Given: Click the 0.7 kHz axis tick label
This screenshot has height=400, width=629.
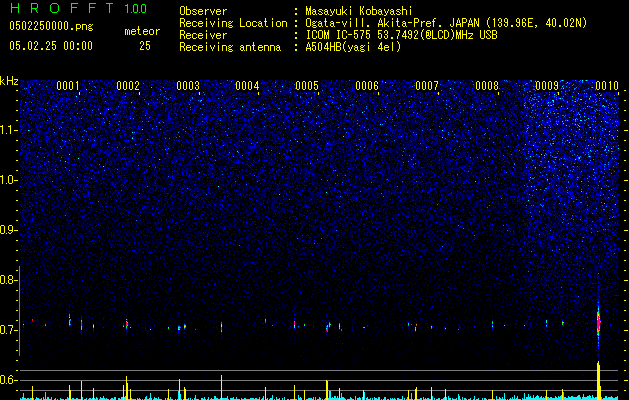Looking at the screenshot, I should point(9,330).
